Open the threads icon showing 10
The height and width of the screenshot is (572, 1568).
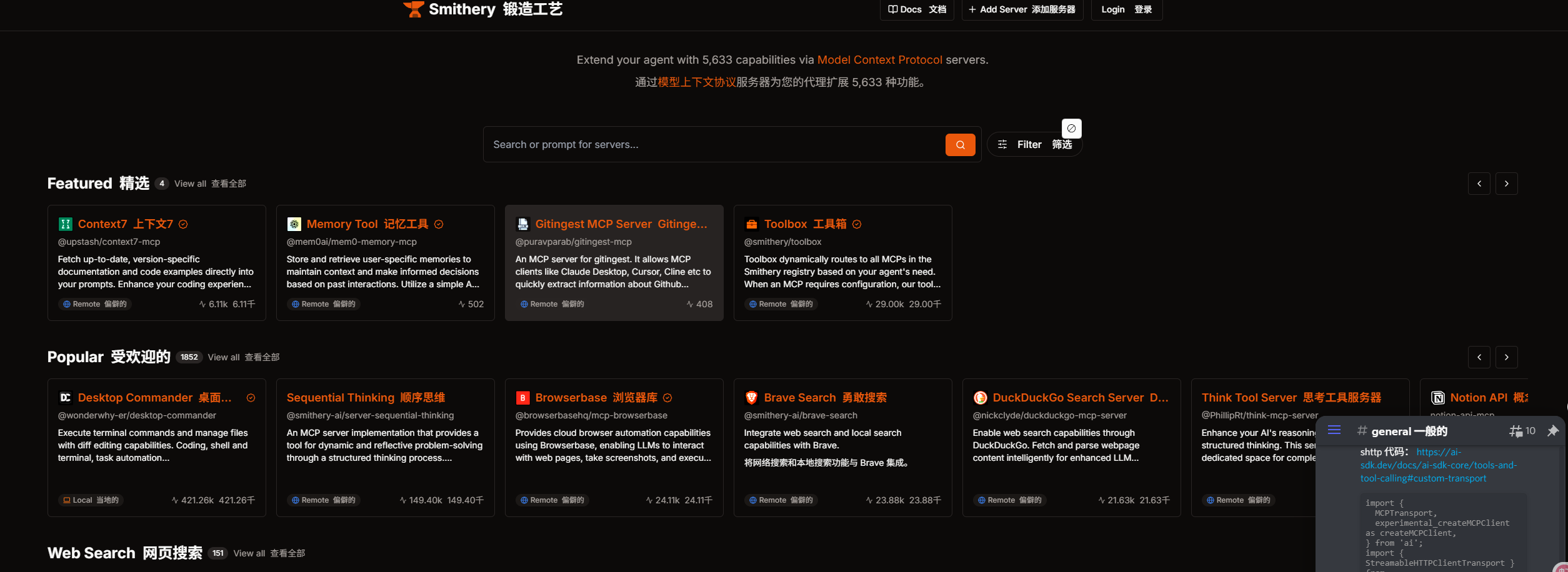point(1522,431)
